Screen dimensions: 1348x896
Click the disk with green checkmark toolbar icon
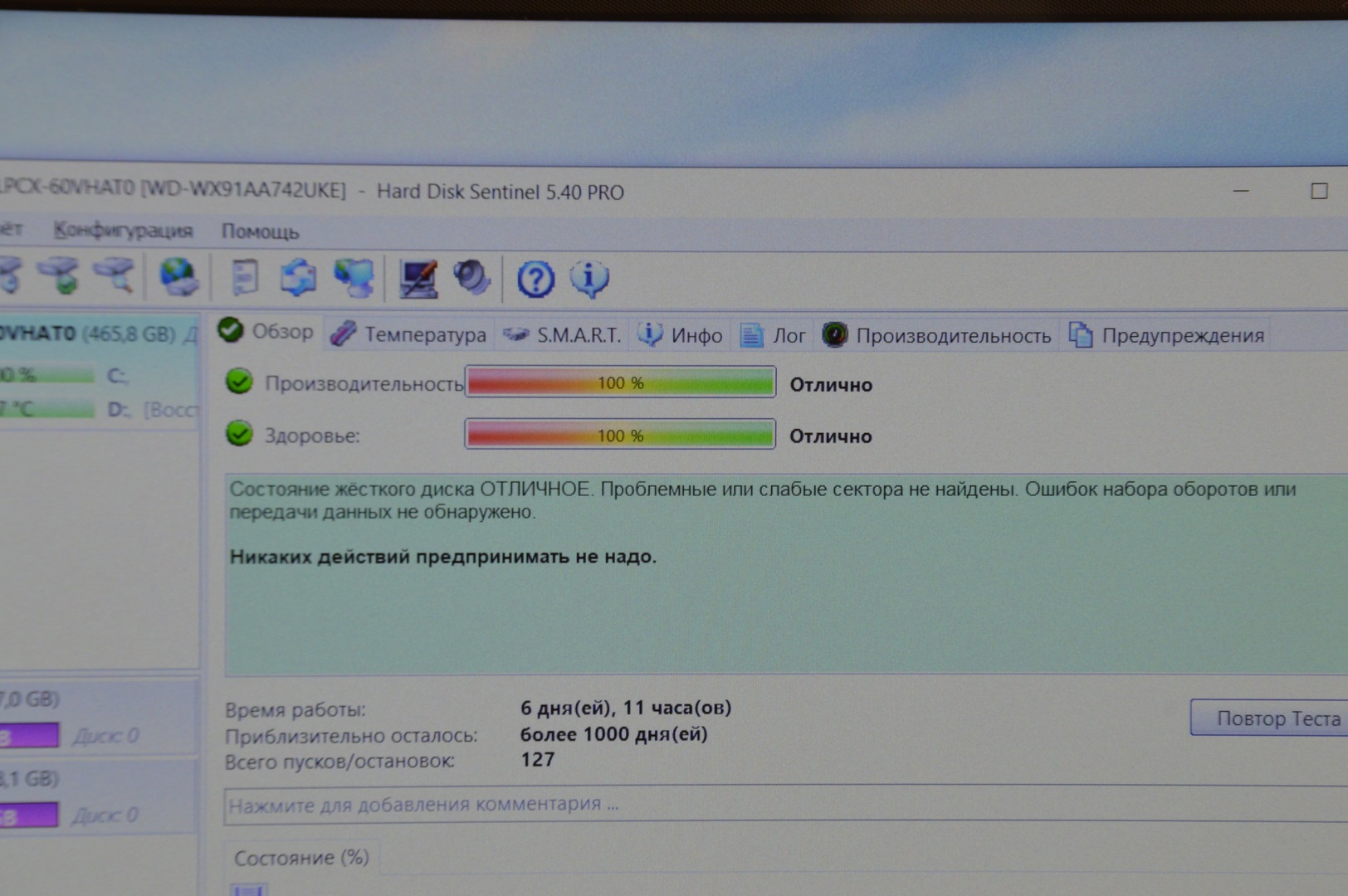61,276
